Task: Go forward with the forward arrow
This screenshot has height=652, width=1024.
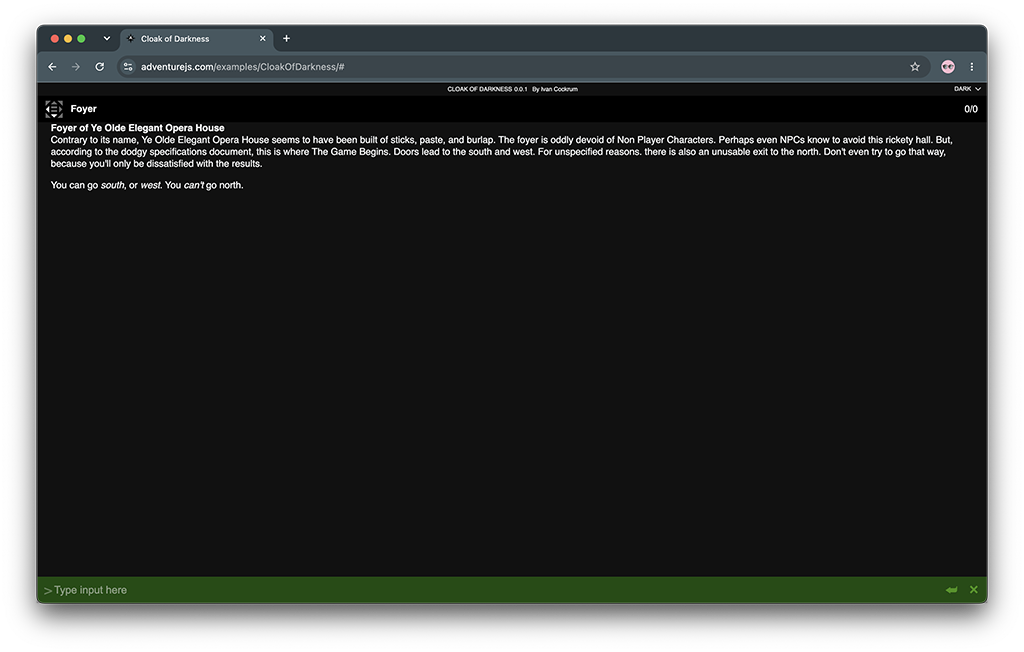Action: point(76,67)
